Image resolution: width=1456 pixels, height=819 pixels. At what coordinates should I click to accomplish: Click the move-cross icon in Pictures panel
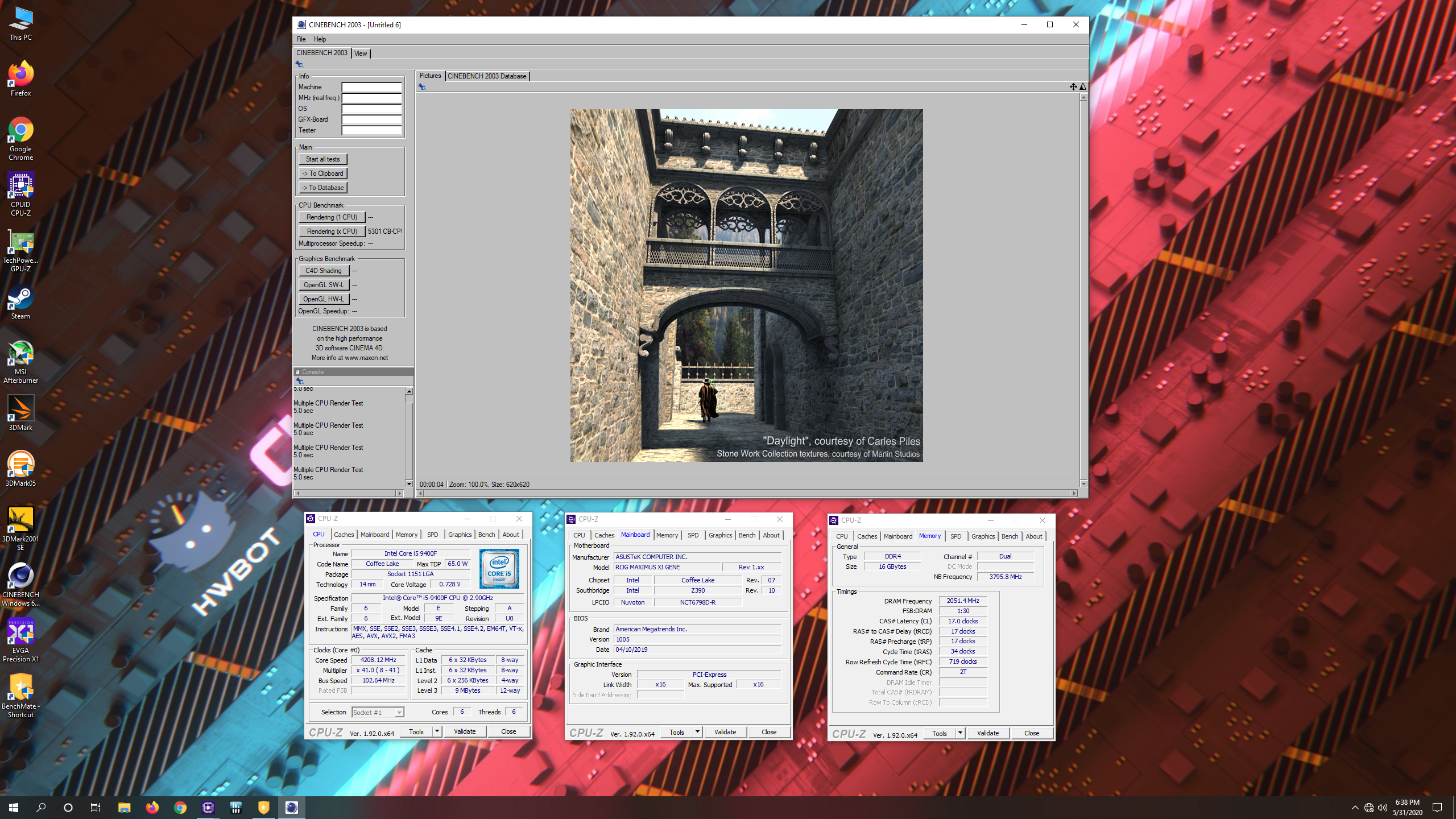tap(1073, 86)
